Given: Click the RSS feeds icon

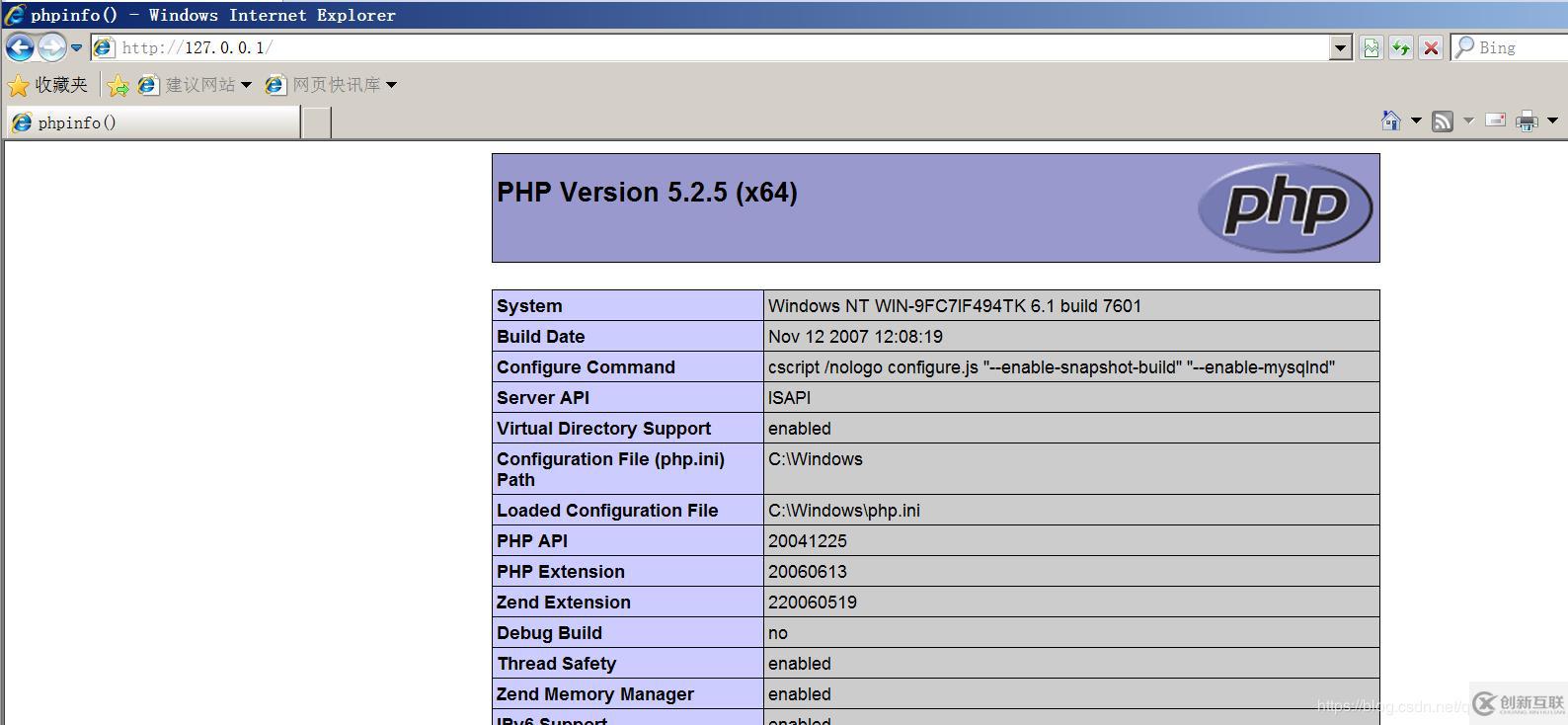Looking at the screenshot, I should [1443, 121].
